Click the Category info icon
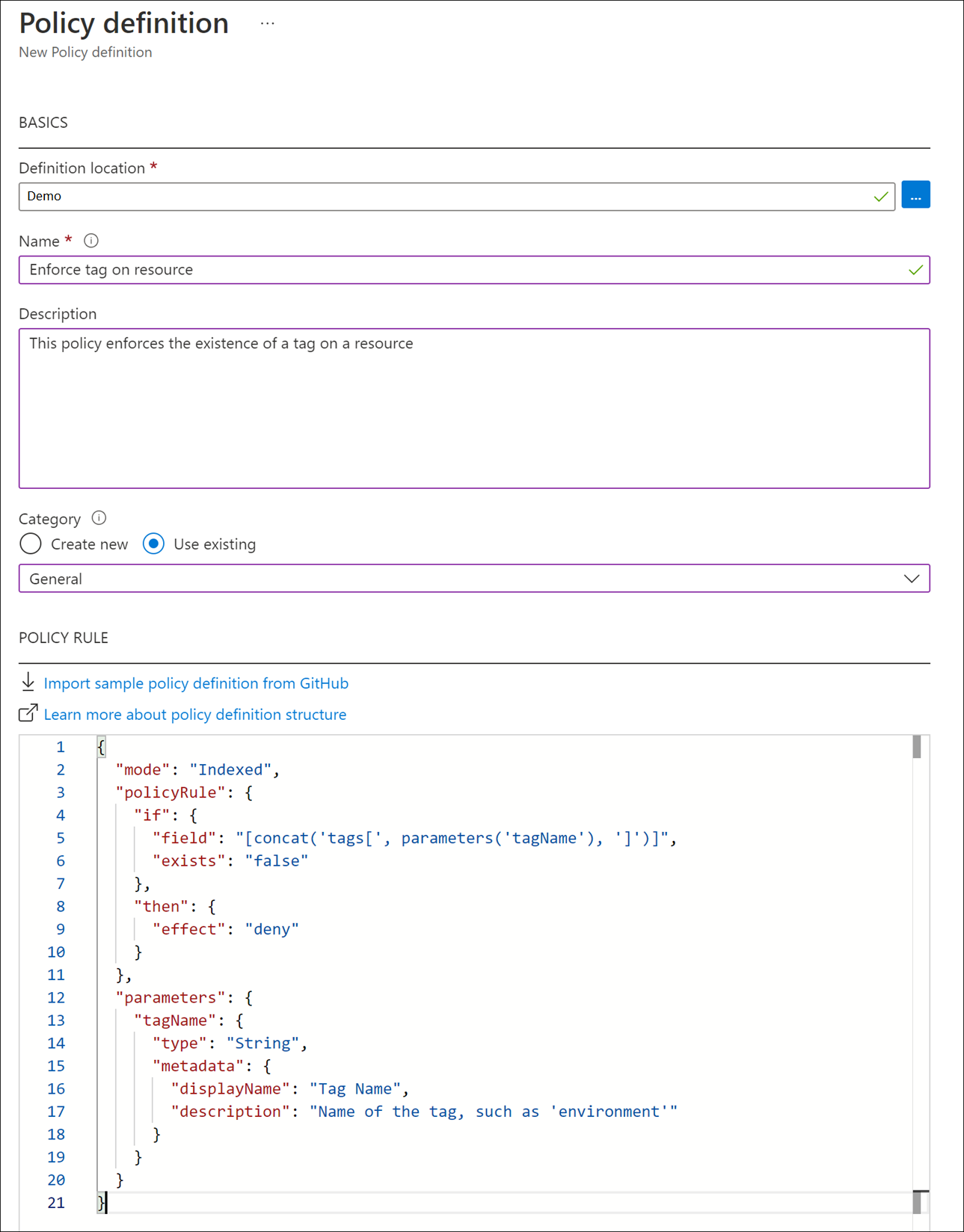964x1232 pixels. pos(99,518)
